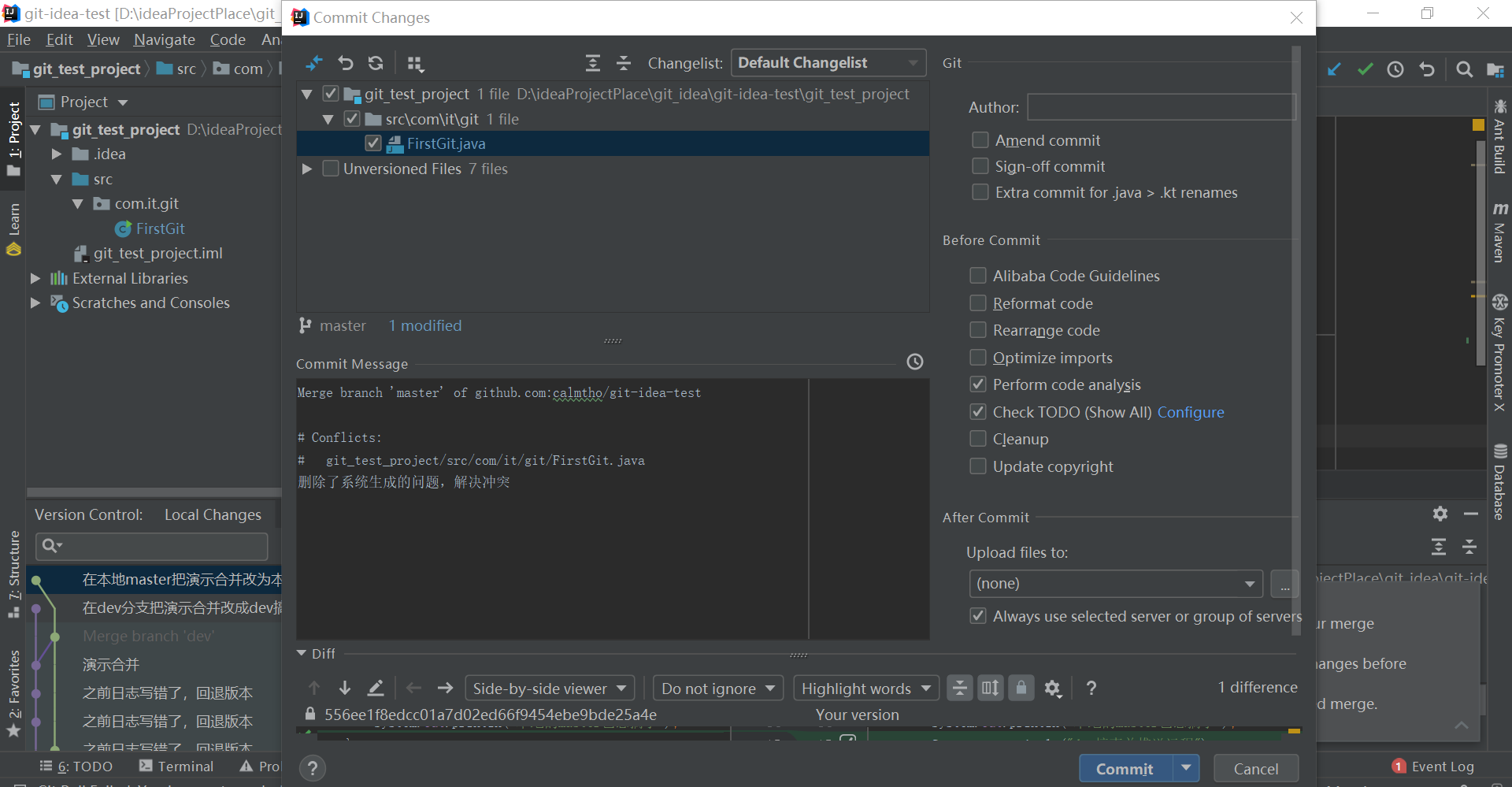Image resolution: width=1512 pixels, height=787 pixels.
Task: Open Highlight words dropdown
Action: tap(865, 689)
